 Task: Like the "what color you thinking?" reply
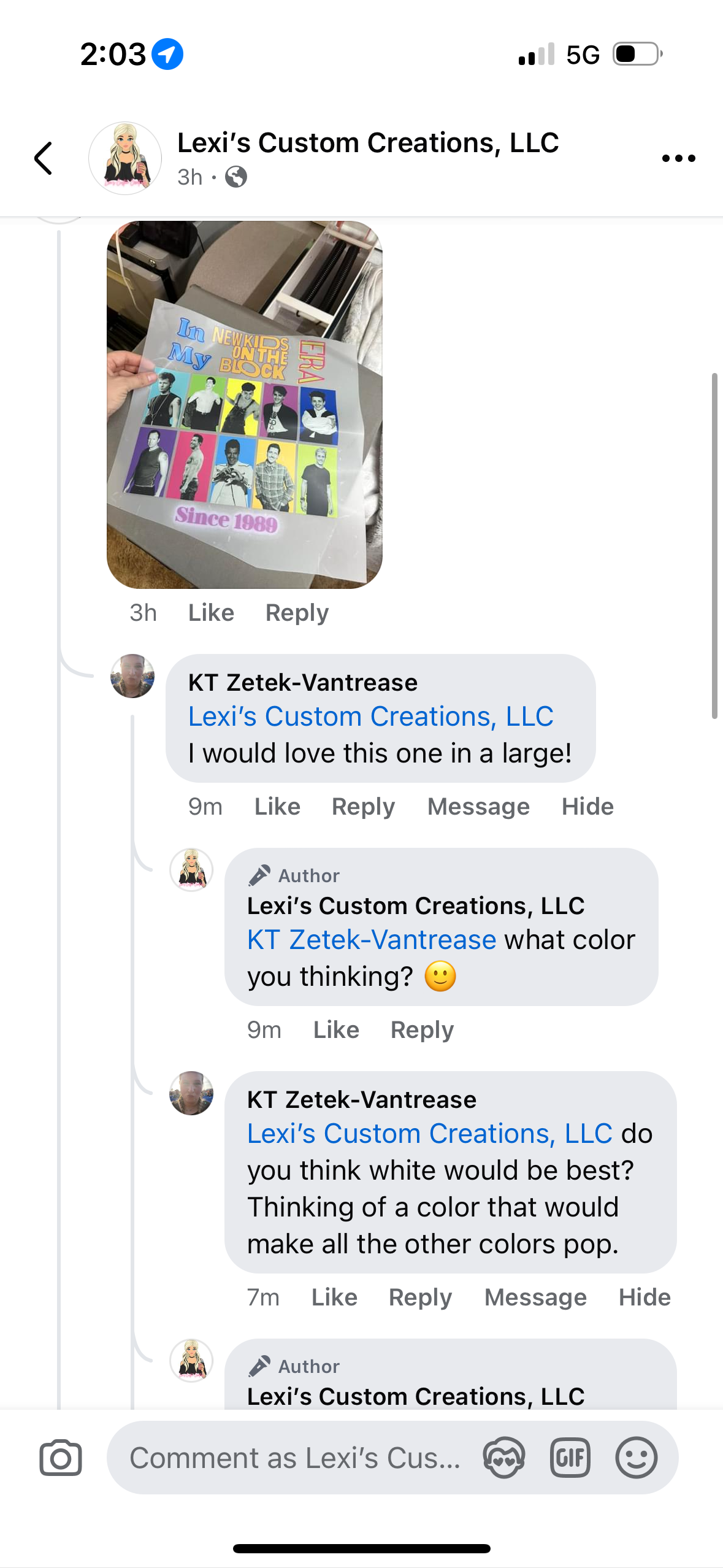point(336,1030)
